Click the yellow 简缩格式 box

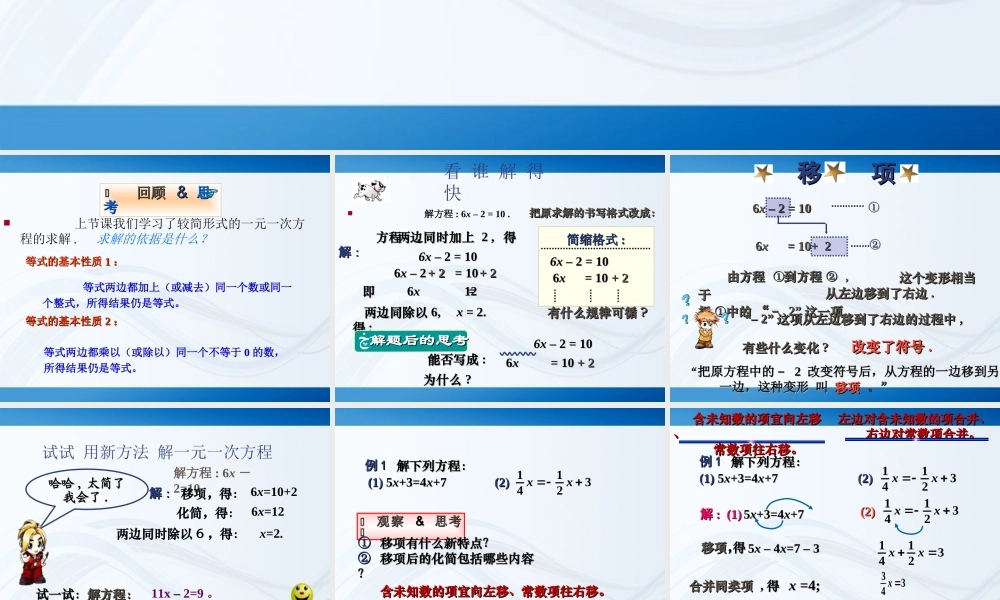596,266
